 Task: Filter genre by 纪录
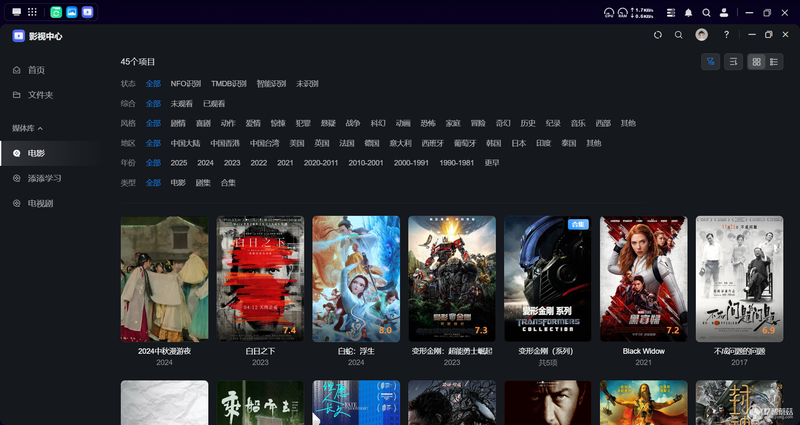(x=553, y=123)
